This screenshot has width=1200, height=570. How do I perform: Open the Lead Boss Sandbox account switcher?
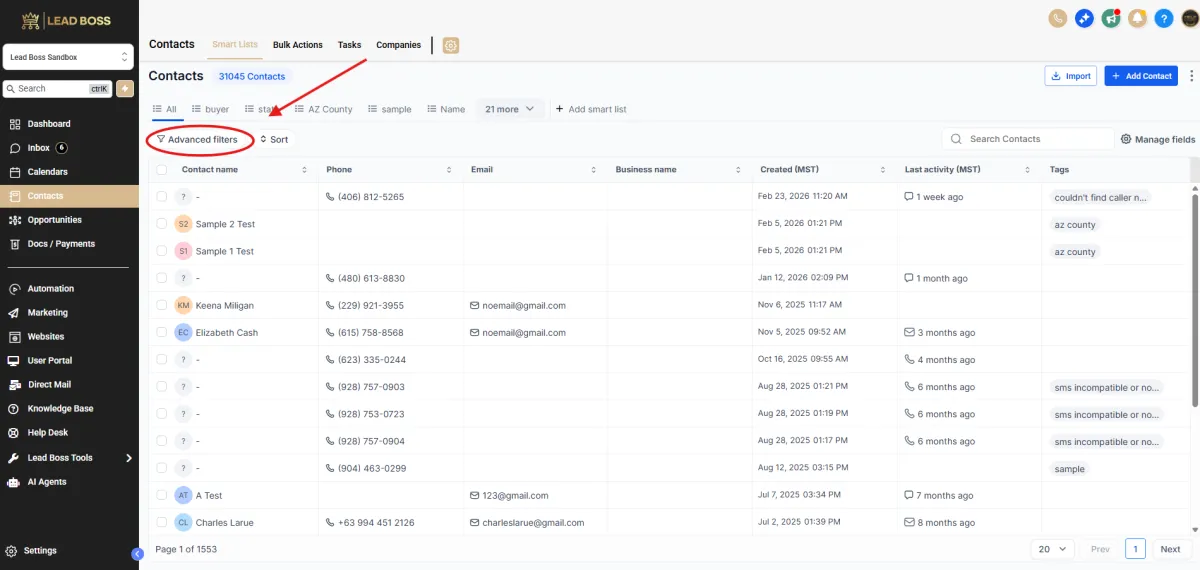point(69,57)
